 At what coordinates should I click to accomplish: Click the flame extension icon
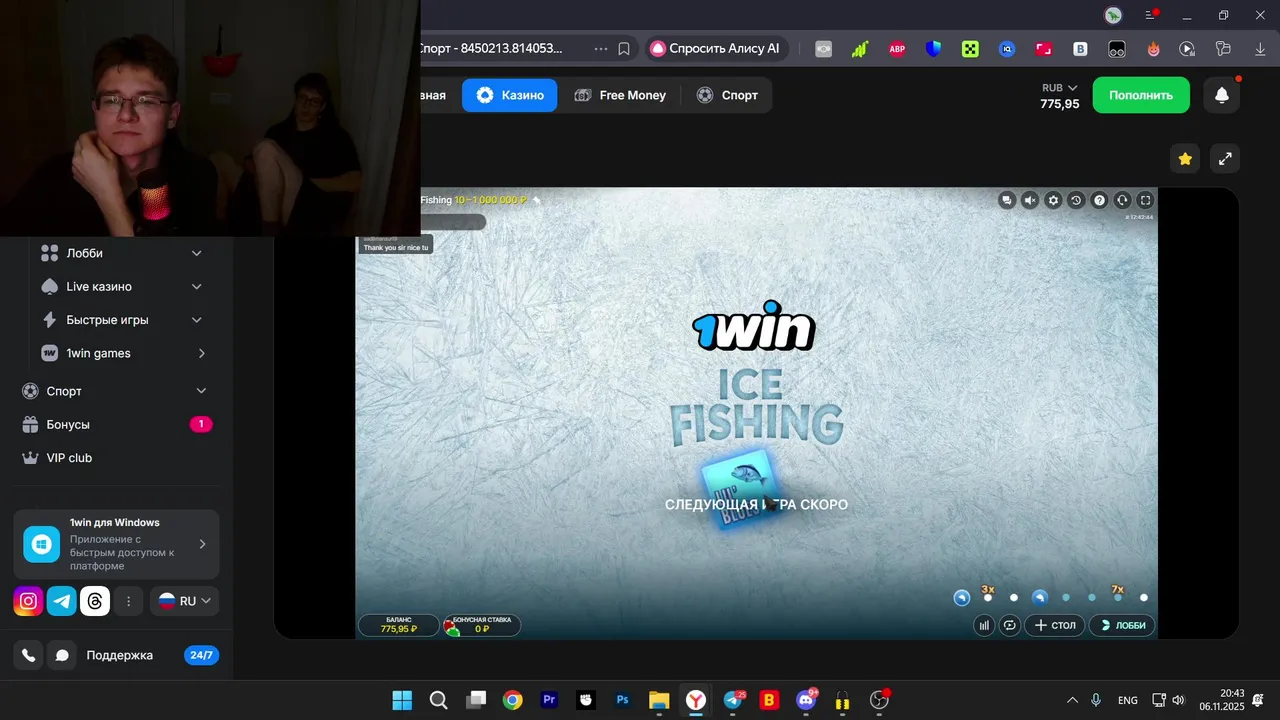(1153, 49)
